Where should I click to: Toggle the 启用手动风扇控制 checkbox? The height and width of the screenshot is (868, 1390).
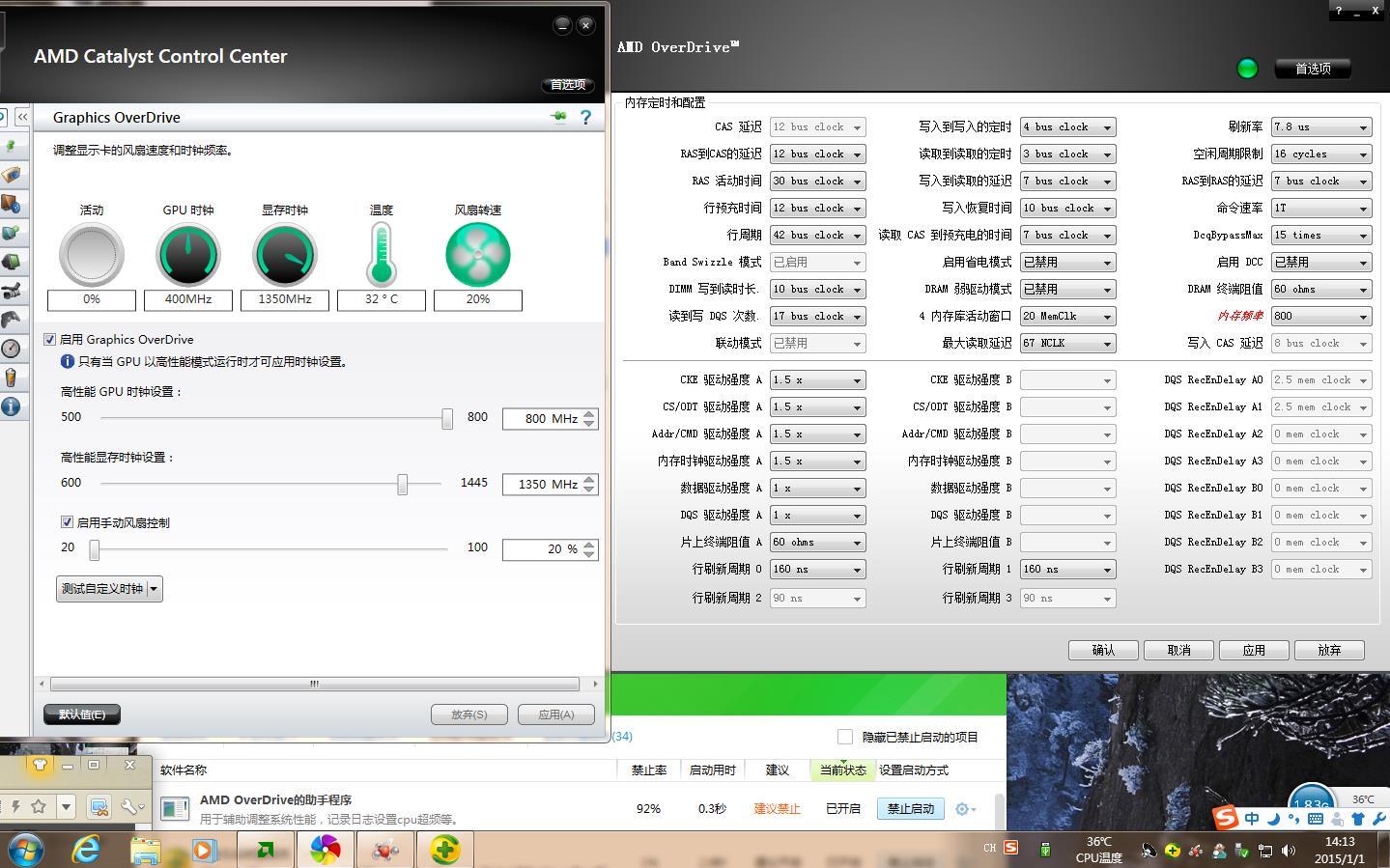pyautogui.click(x=68, y=522)
